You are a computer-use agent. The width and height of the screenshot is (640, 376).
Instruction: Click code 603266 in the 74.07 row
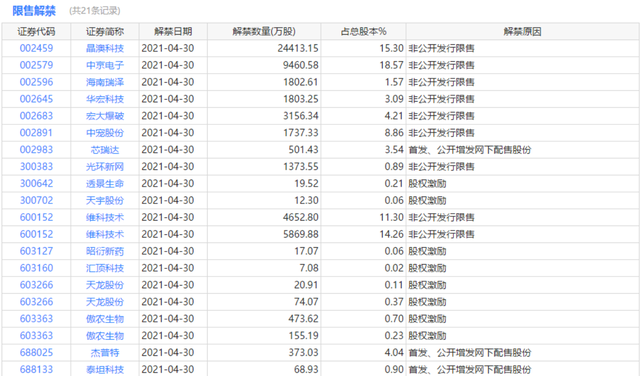click(36, 302)
